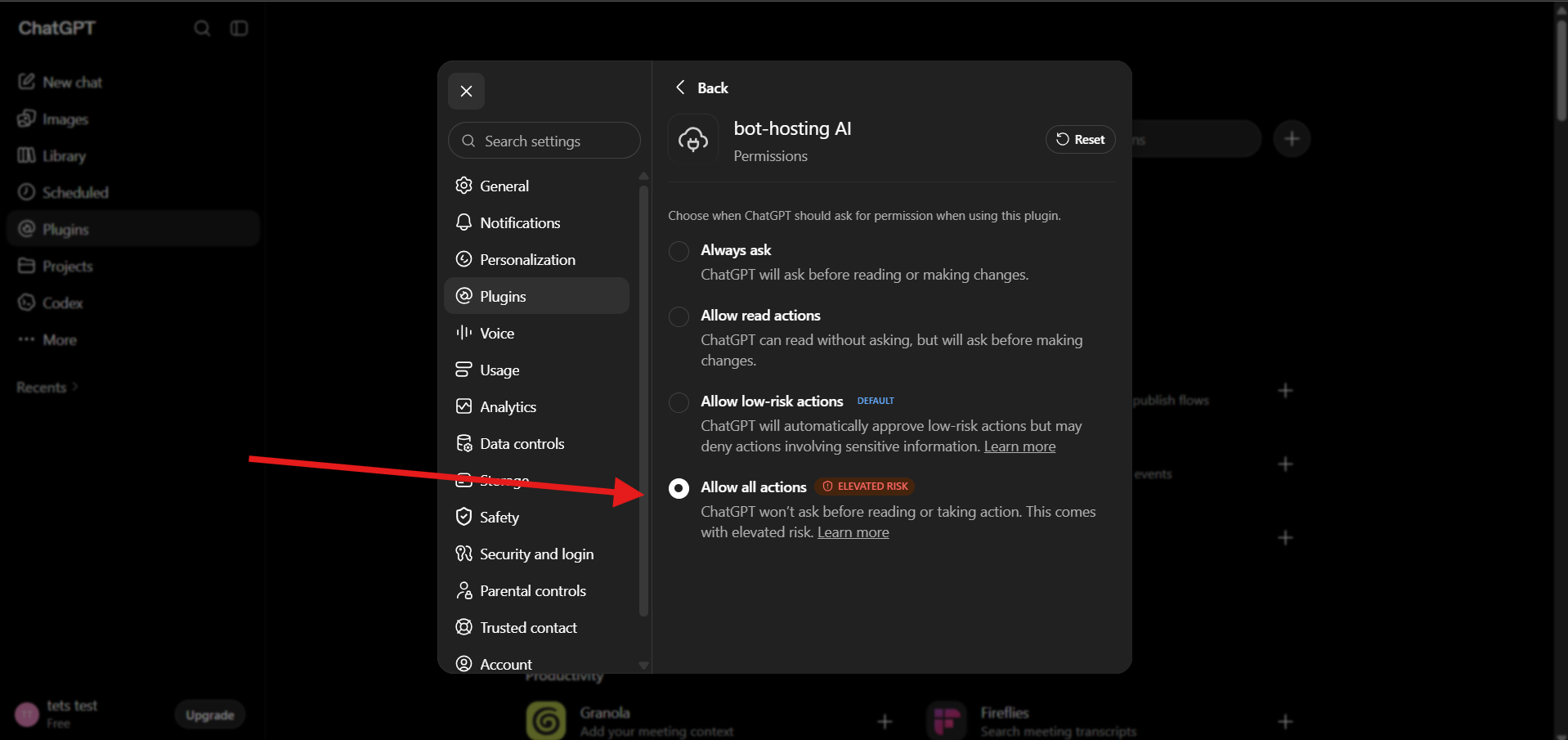This screenshot has width=1568, height=740.
Task: Click the DEFAULT label badge
Action: [x=876, y=401]
